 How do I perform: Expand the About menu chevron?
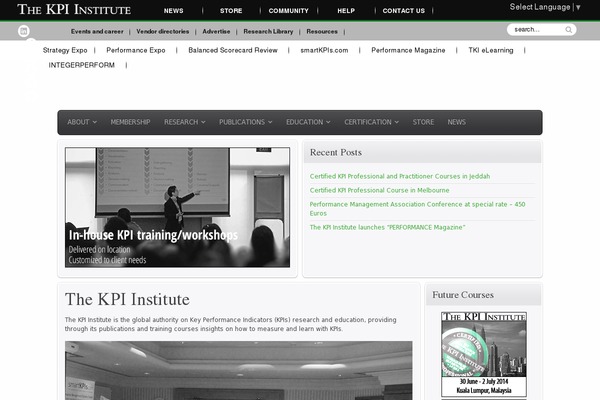tap(95, 122)
